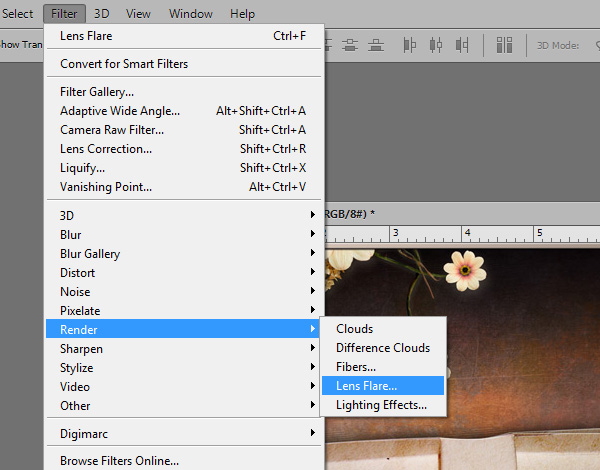Viewport: 600px width, 470px height.
Task: Select the highlighted Render item
Action: pos(184,329)
